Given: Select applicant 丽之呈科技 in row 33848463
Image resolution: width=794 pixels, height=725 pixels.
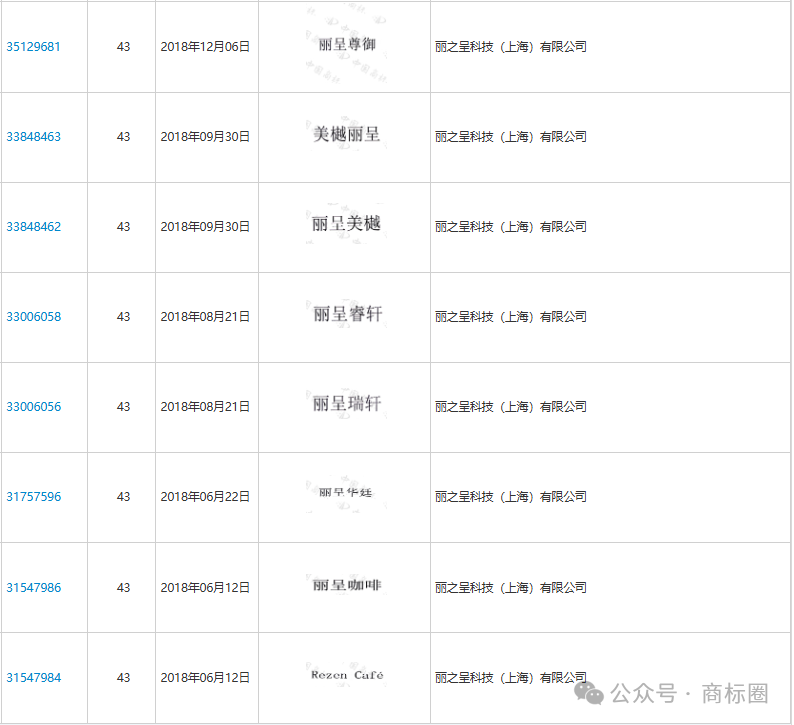Looking at the screenshot, I should click(510, 137).
